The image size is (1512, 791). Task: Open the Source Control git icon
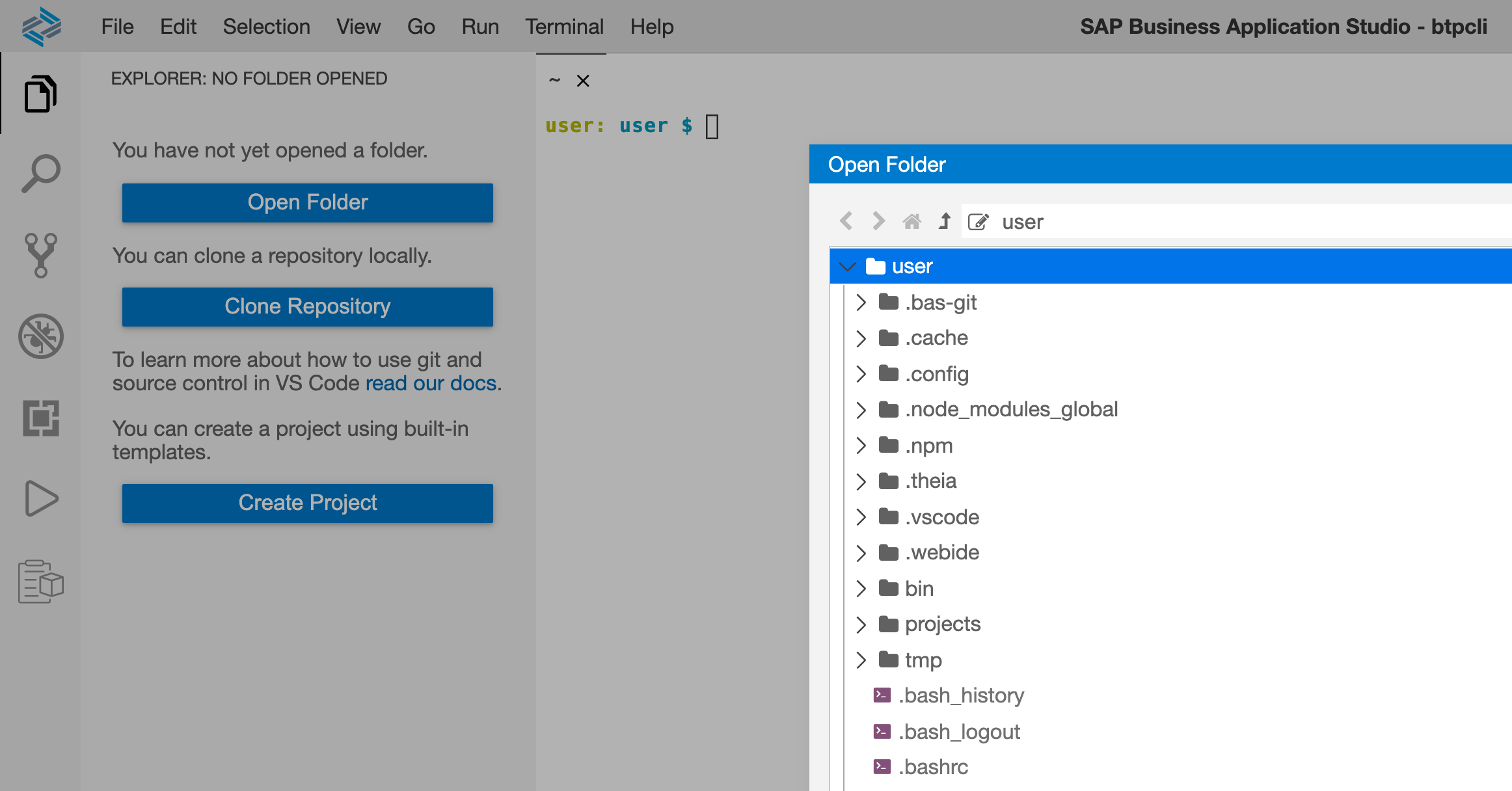point(40,255)
